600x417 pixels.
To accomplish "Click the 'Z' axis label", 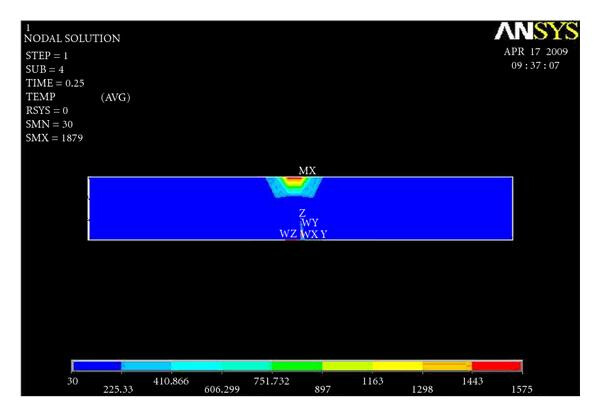I will click(x=302, y=213).
